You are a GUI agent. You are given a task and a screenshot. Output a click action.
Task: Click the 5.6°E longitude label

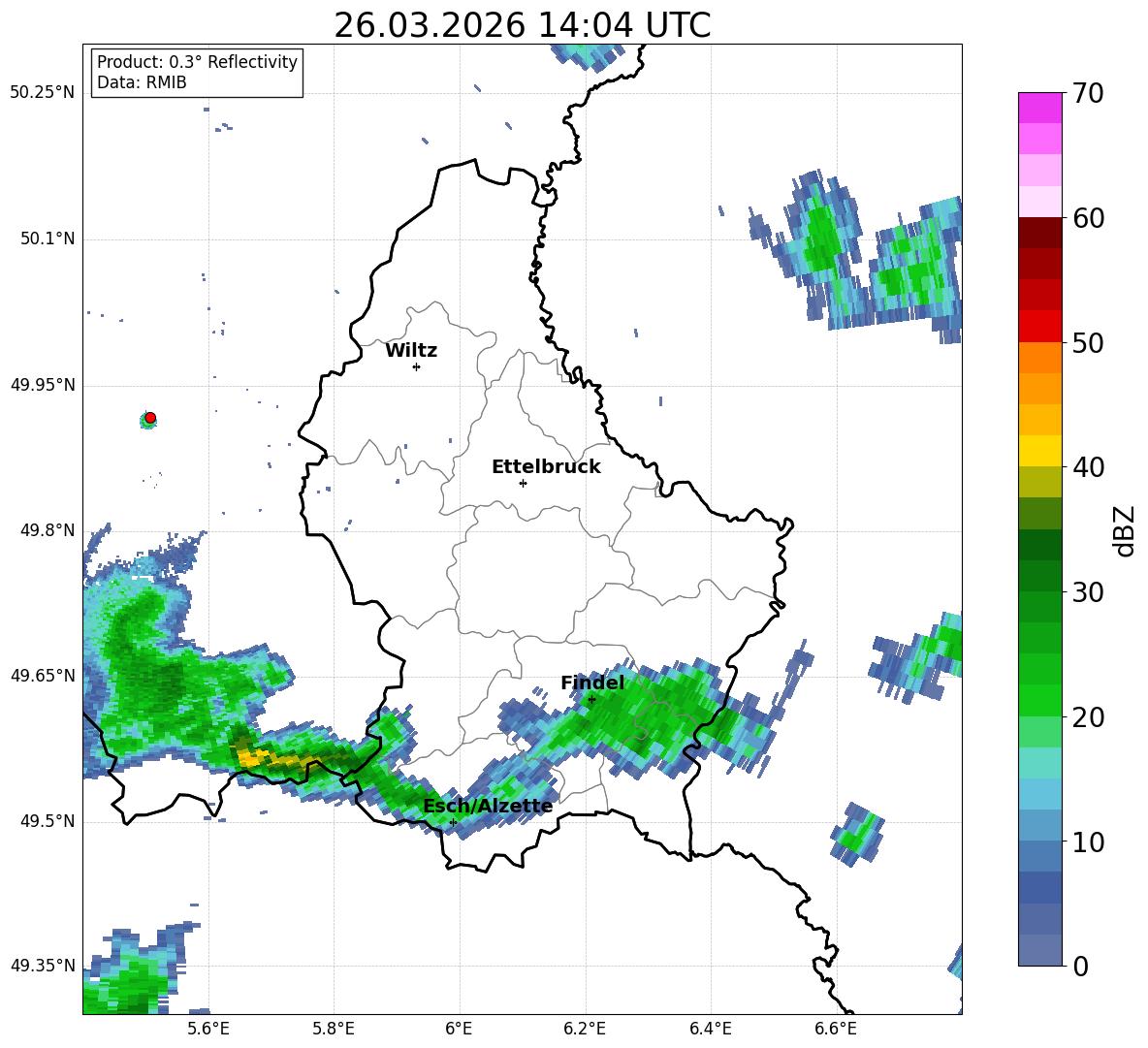[208, 1029]
